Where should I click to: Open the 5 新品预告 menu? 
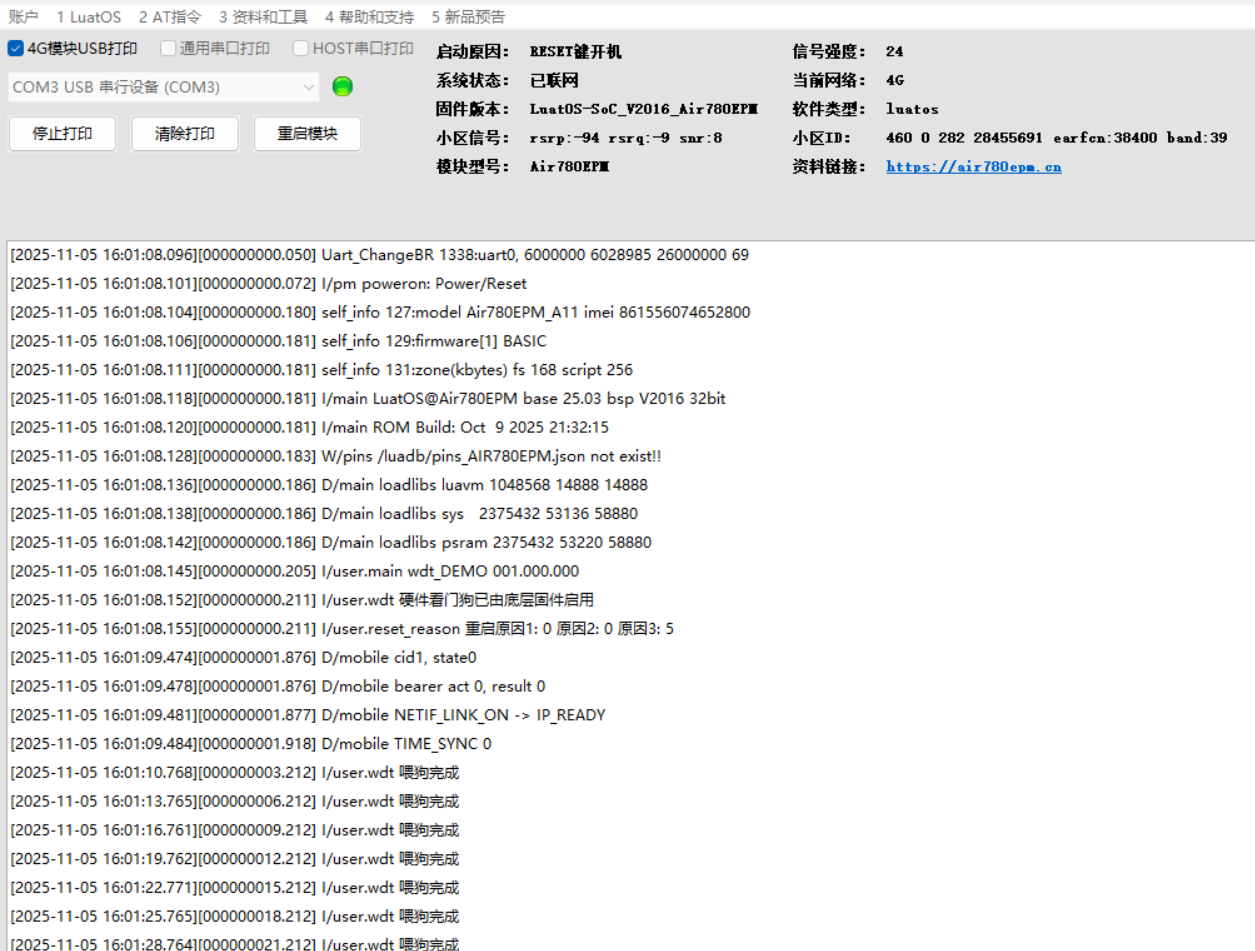point(468,17)
